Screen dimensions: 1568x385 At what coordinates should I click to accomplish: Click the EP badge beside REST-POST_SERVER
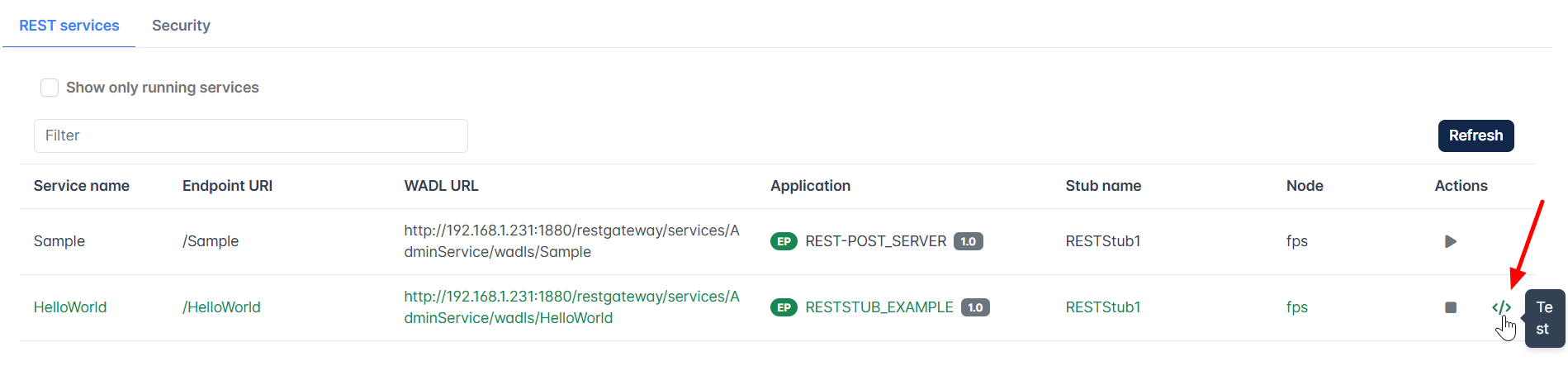[x=784, y=241]
